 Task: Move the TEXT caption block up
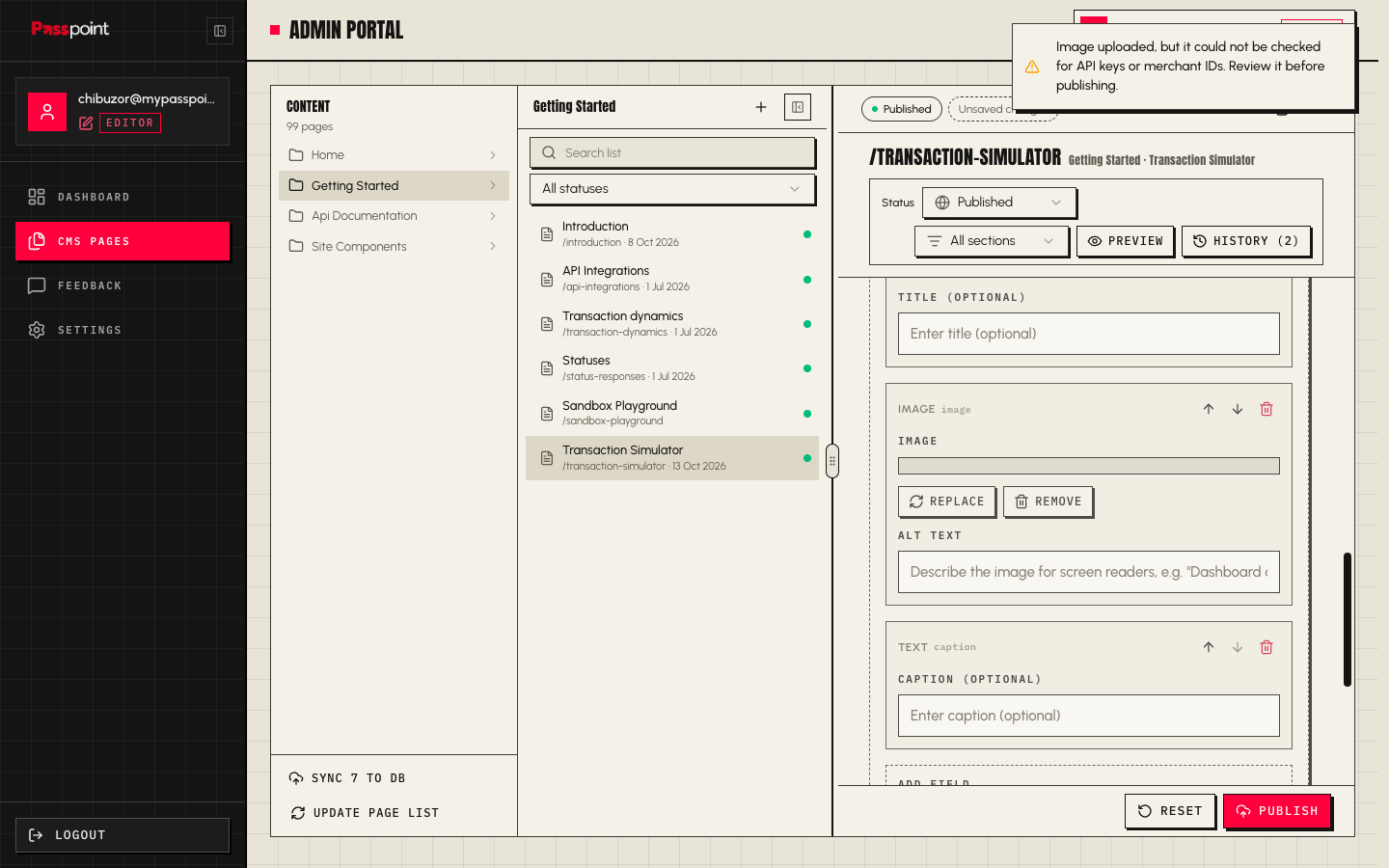click(1209, 647)
